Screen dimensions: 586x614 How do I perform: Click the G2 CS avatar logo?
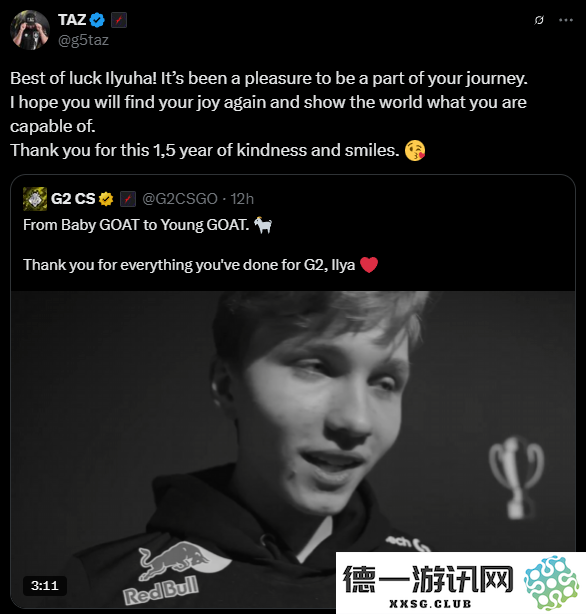point(35,199)
